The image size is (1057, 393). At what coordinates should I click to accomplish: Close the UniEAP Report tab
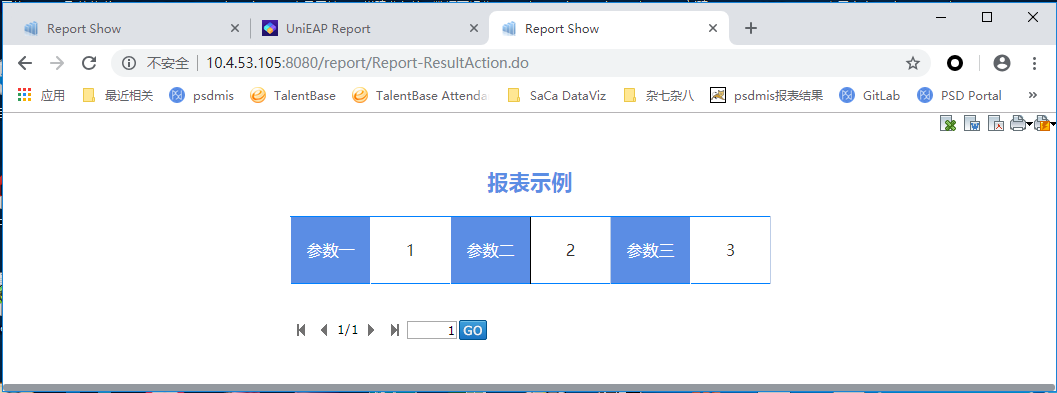pos(474,28)
